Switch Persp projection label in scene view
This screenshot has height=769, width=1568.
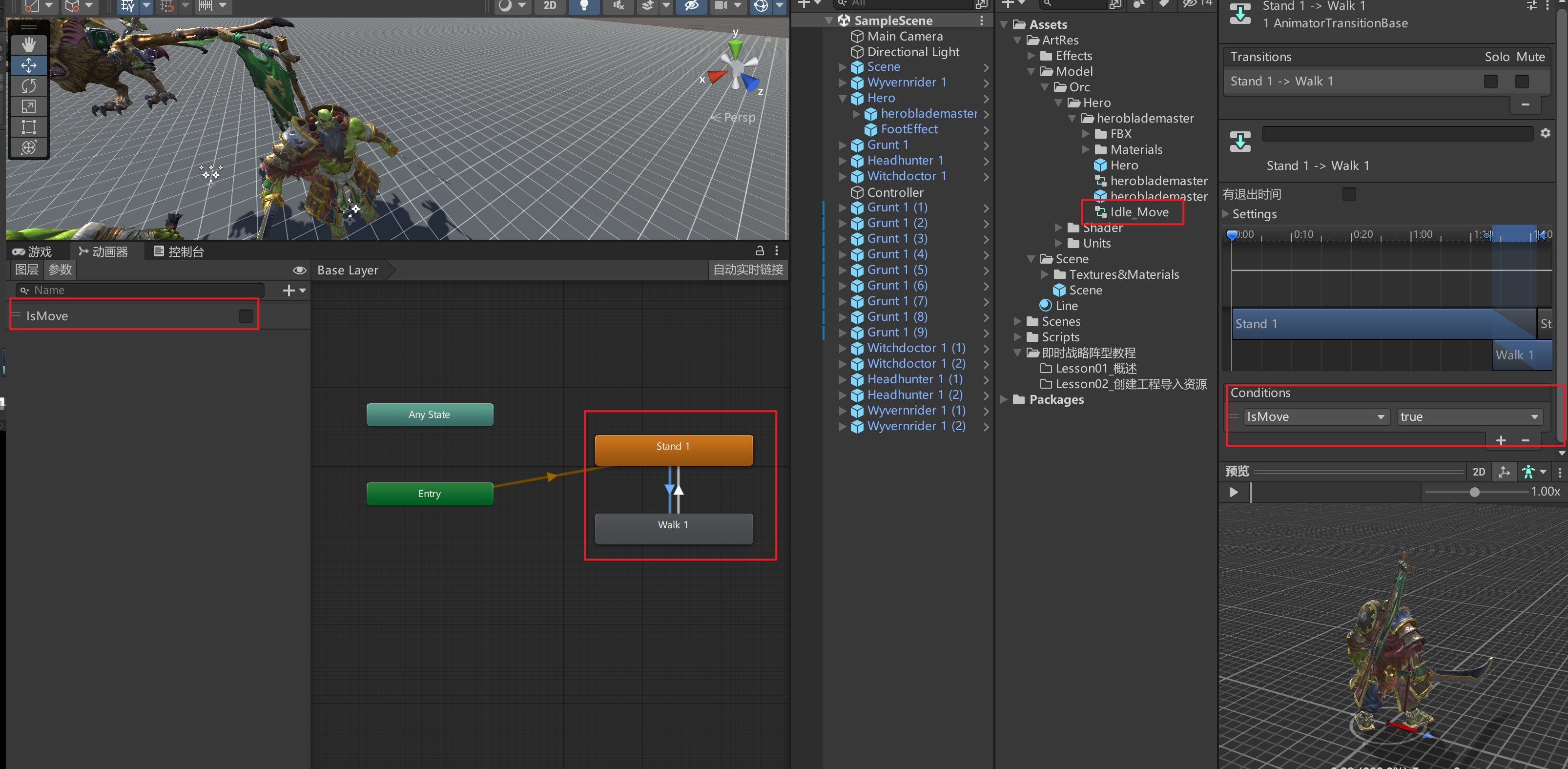pos(739,118)
